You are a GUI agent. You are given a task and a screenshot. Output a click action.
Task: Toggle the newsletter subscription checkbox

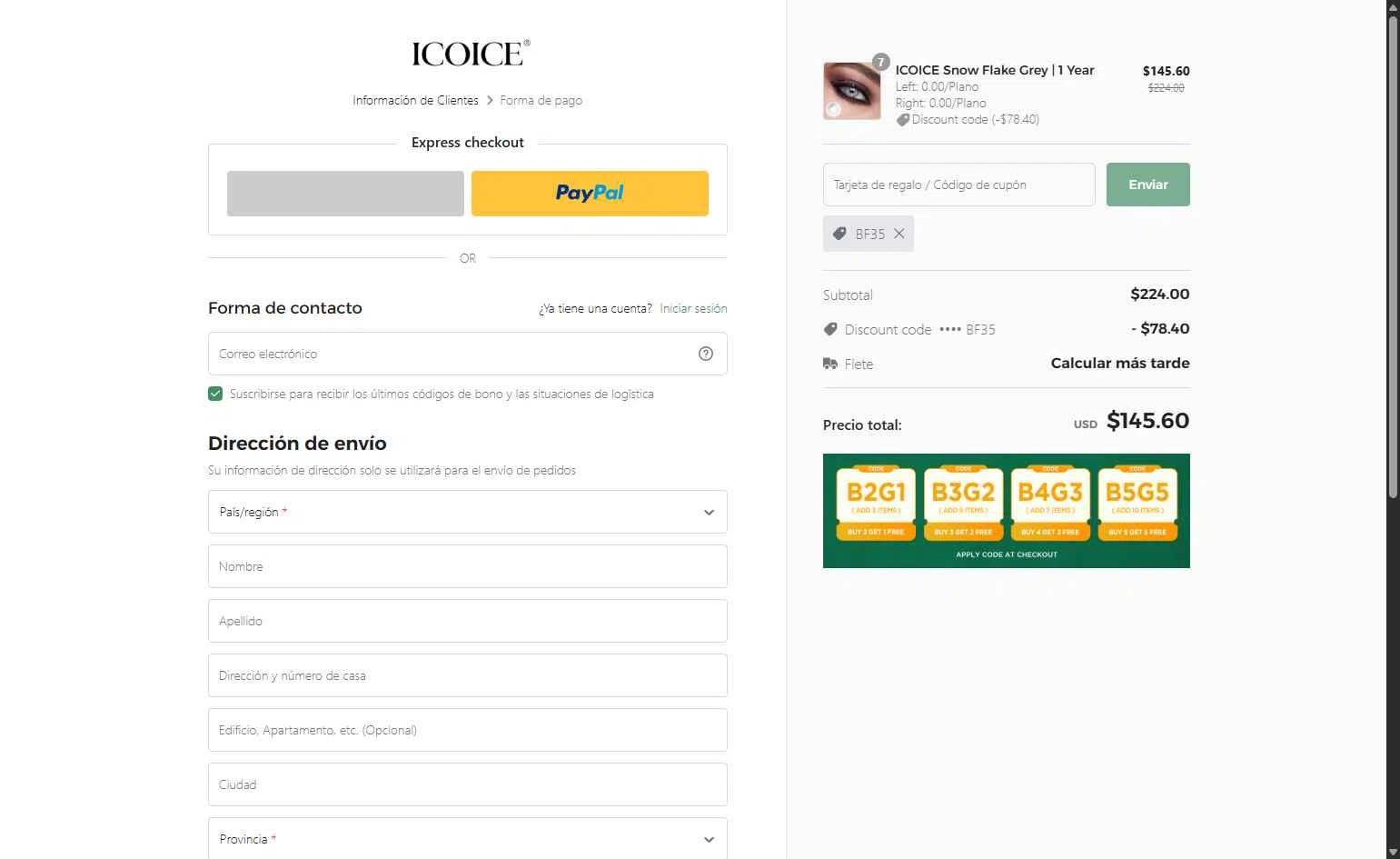pos(215,394)
